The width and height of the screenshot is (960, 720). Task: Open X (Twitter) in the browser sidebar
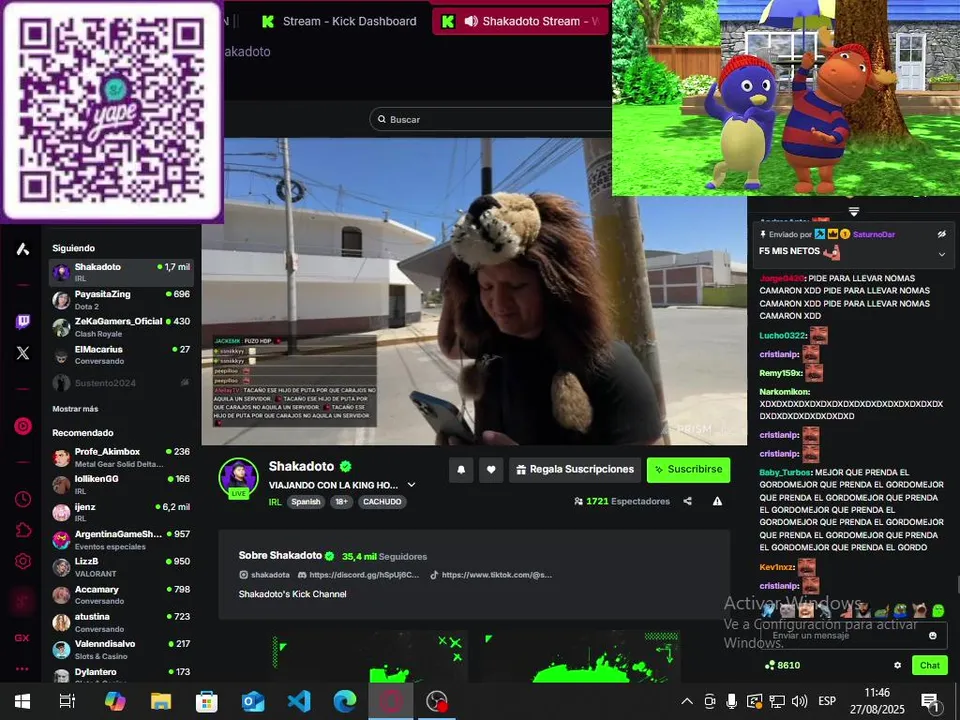pyautogui.click(x=23, y=353)
